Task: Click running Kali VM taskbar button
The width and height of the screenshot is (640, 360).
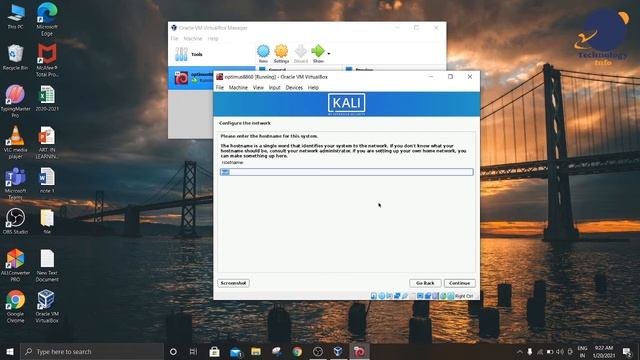Action: [359, 351]
